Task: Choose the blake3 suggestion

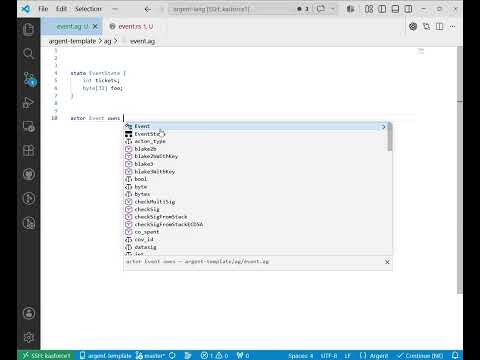Action: point(256,164)
